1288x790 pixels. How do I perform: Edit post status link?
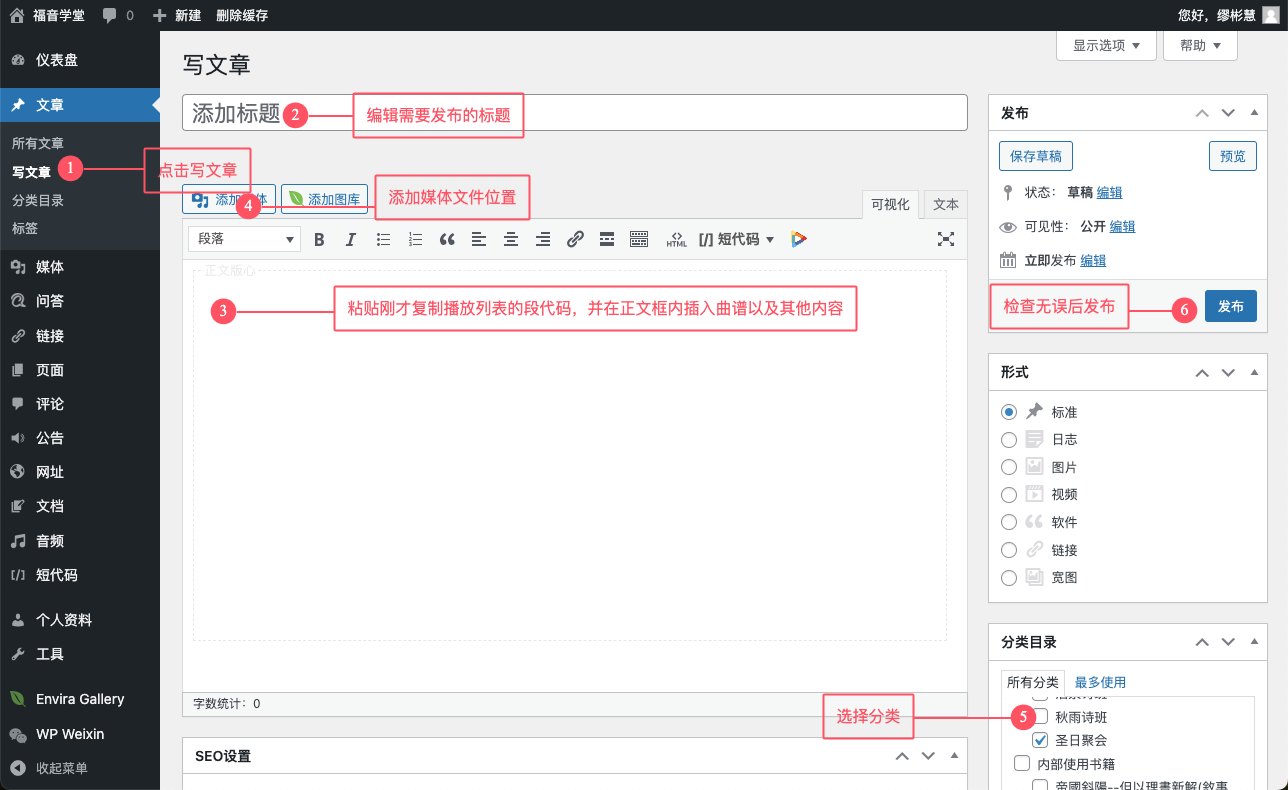1109,192
